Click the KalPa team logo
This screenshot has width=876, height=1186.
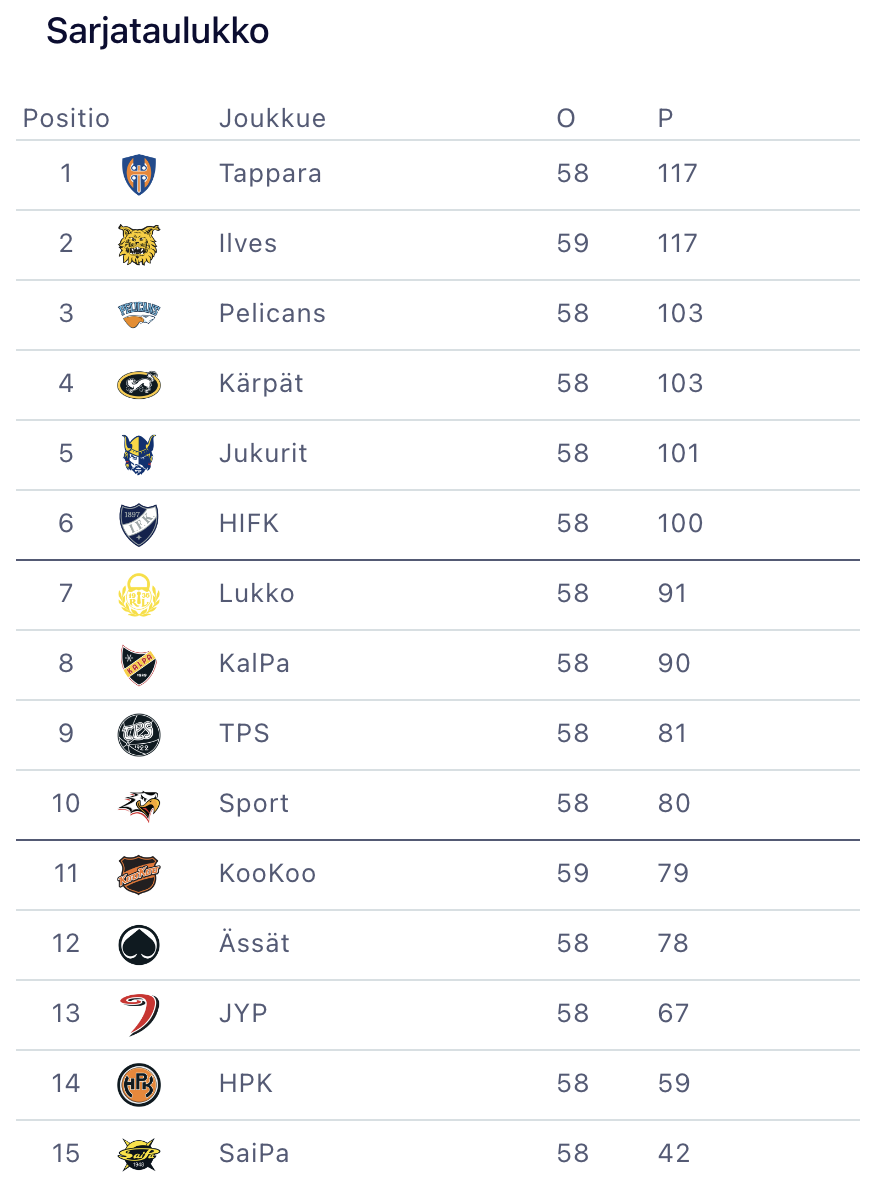tap(138, 664)
